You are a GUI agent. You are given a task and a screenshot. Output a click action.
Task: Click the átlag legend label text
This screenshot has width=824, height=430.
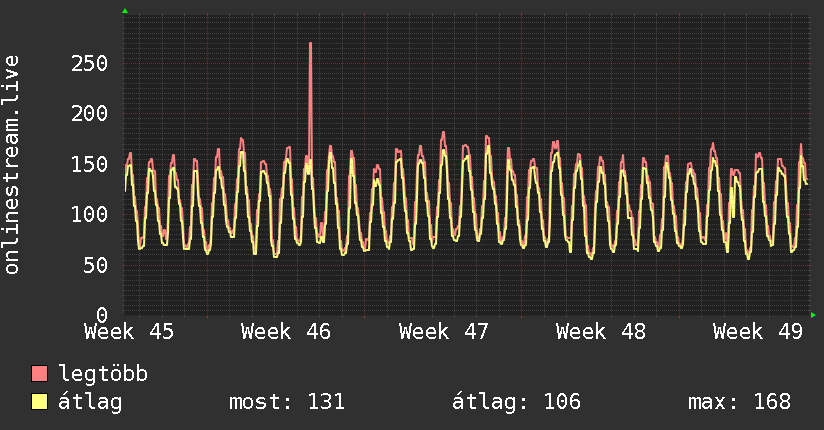point(90,403)
